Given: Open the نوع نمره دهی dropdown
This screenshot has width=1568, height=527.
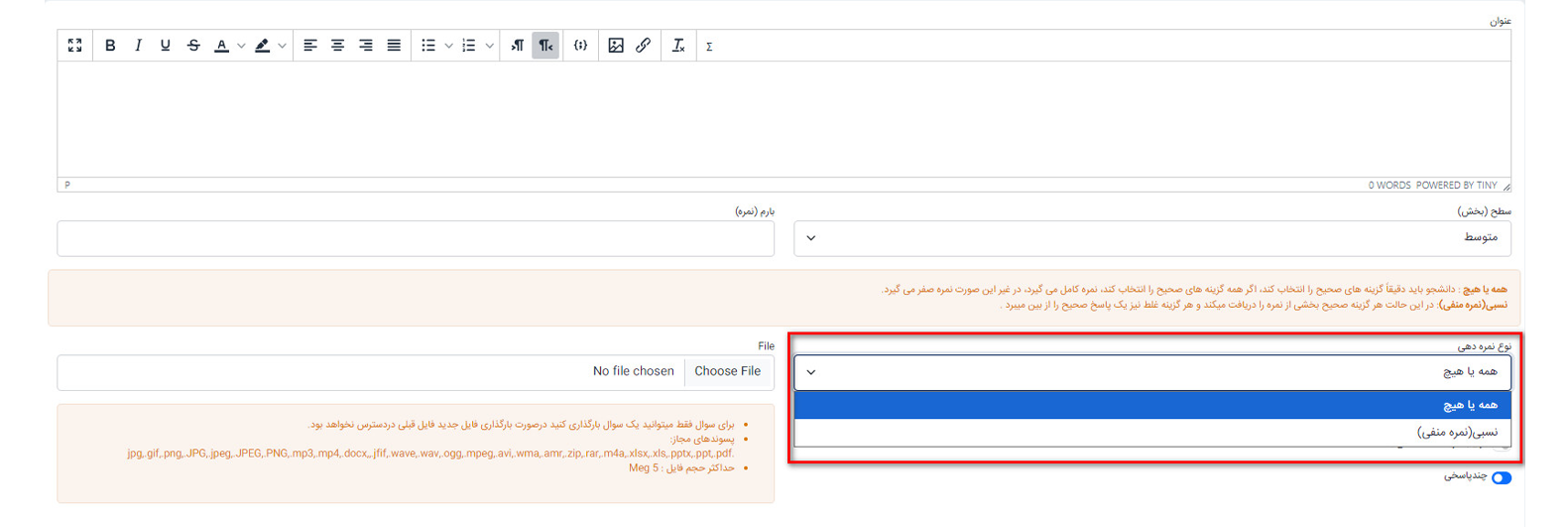Looking at the screenshot, I should point(1151,372).
